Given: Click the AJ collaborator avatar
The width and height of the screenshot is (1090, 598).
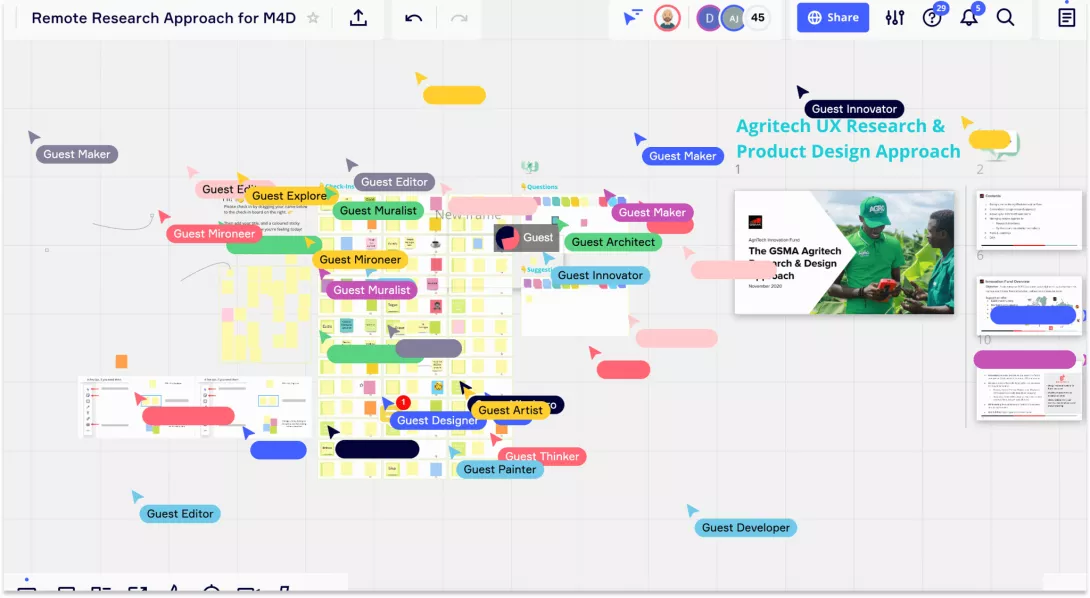Looking at the screenshot, I should pos(733,18).
